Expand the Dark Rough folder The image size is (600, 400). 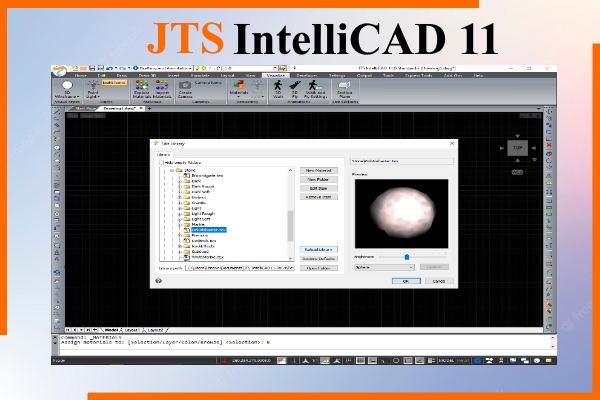point(180,187)
